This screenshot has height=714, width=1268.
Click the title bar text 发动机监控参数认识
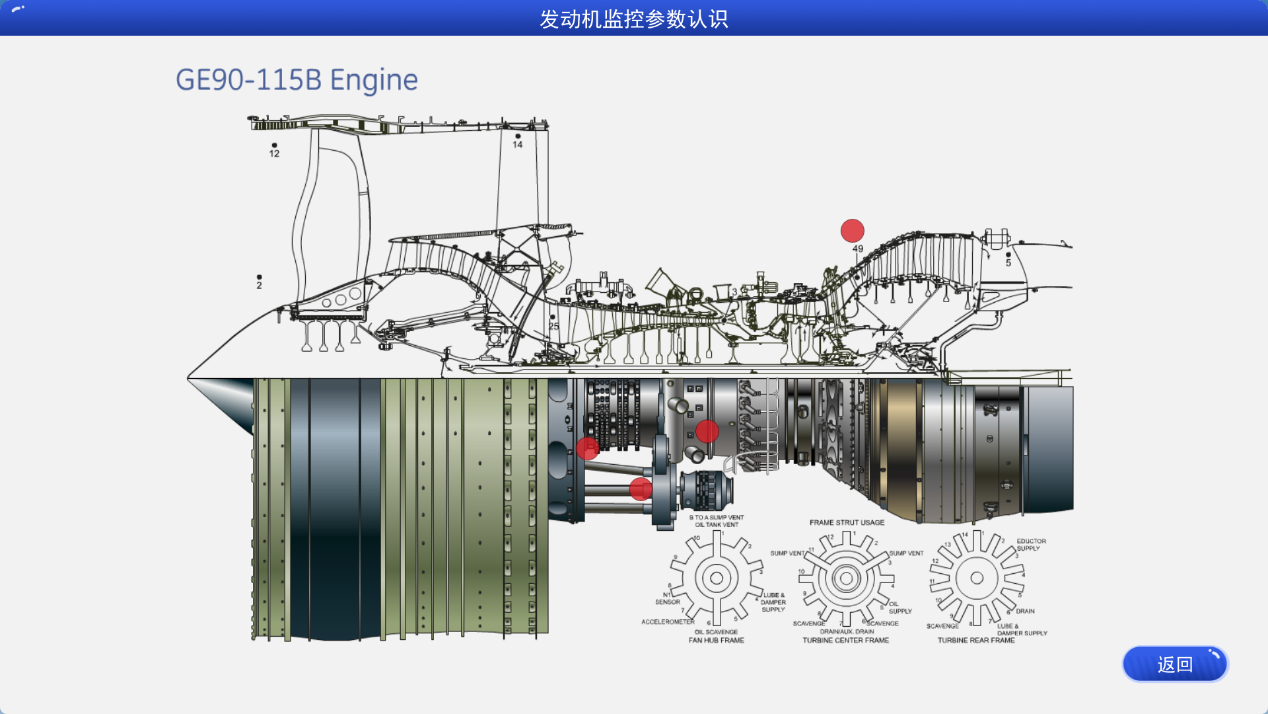click(634, 19)
